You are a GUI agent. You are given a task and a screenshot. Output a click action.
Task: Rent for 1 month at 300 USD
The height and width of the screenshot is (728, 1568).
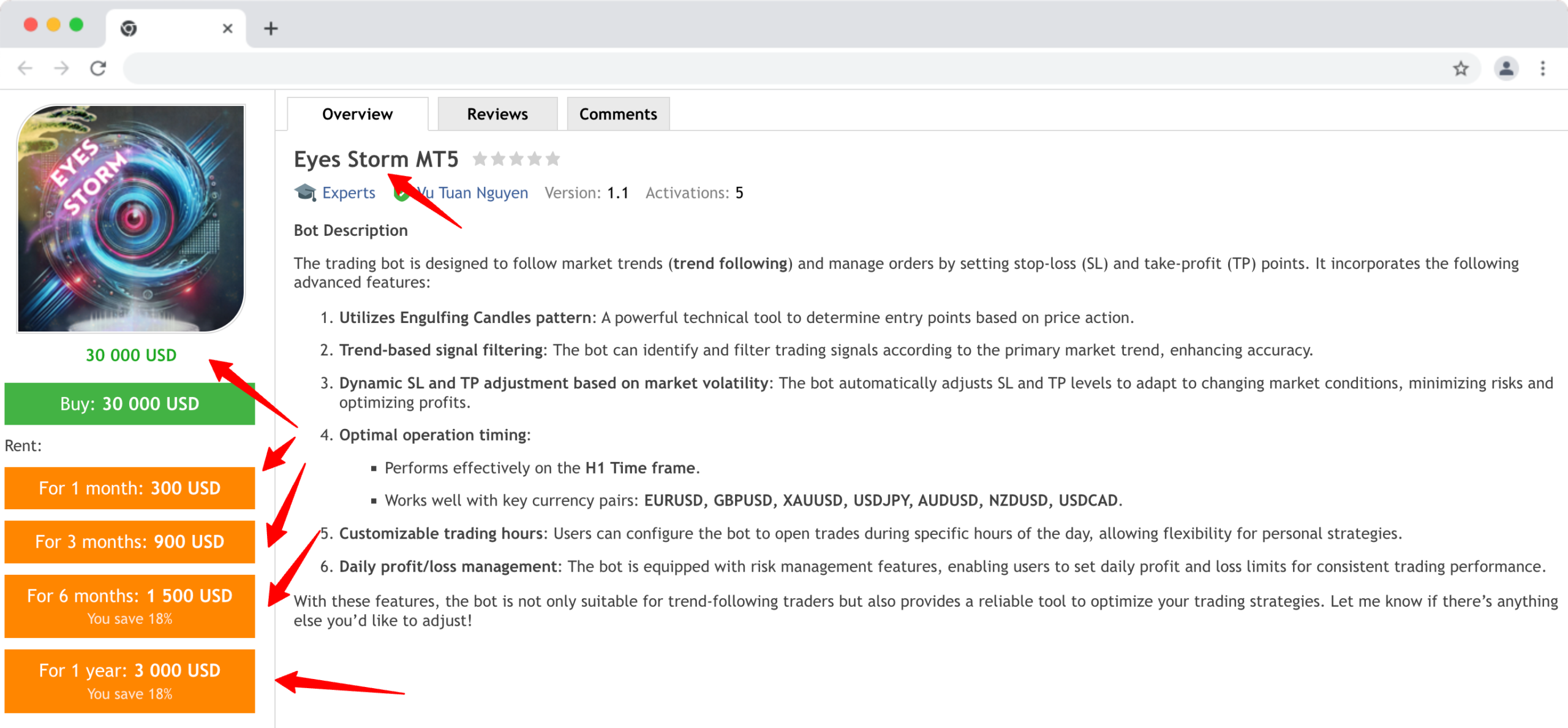click(130, 488)
